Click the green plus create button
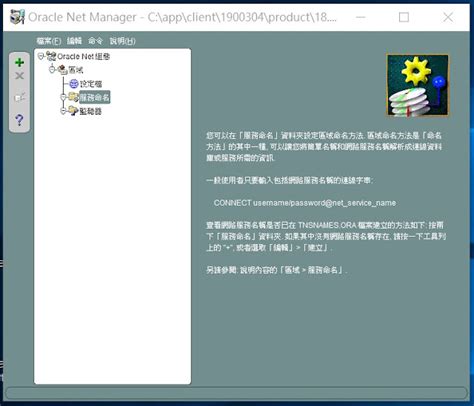 [x=19, y=62]
